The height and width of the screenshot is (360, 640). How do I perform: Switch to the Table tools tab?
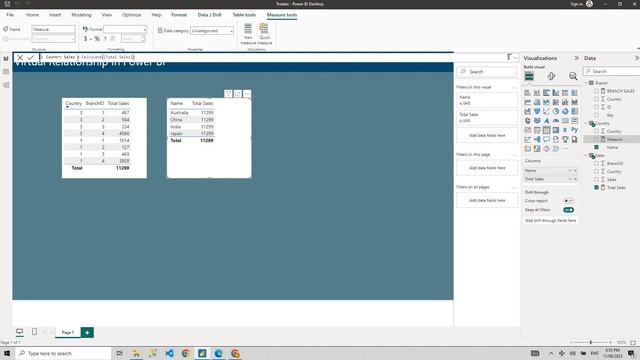pos(244,15)
